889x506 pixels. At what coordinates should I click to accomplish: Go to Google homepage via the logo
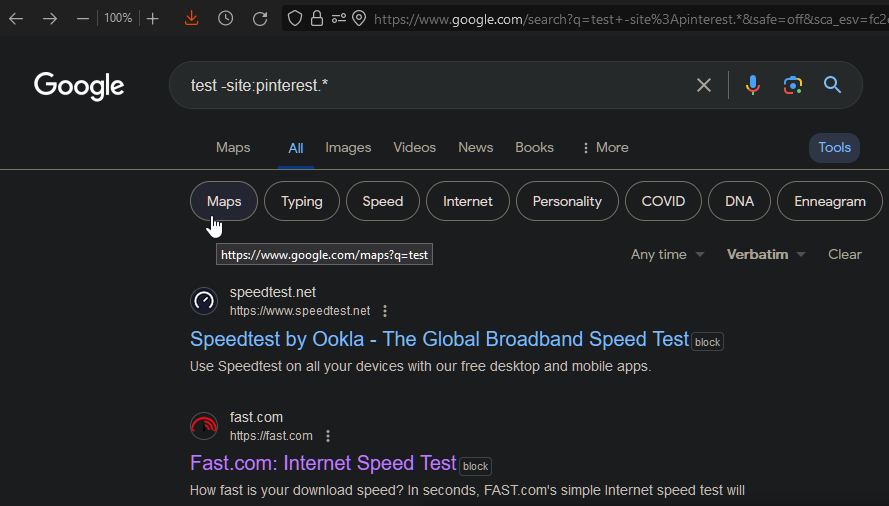tap(79, 86)
